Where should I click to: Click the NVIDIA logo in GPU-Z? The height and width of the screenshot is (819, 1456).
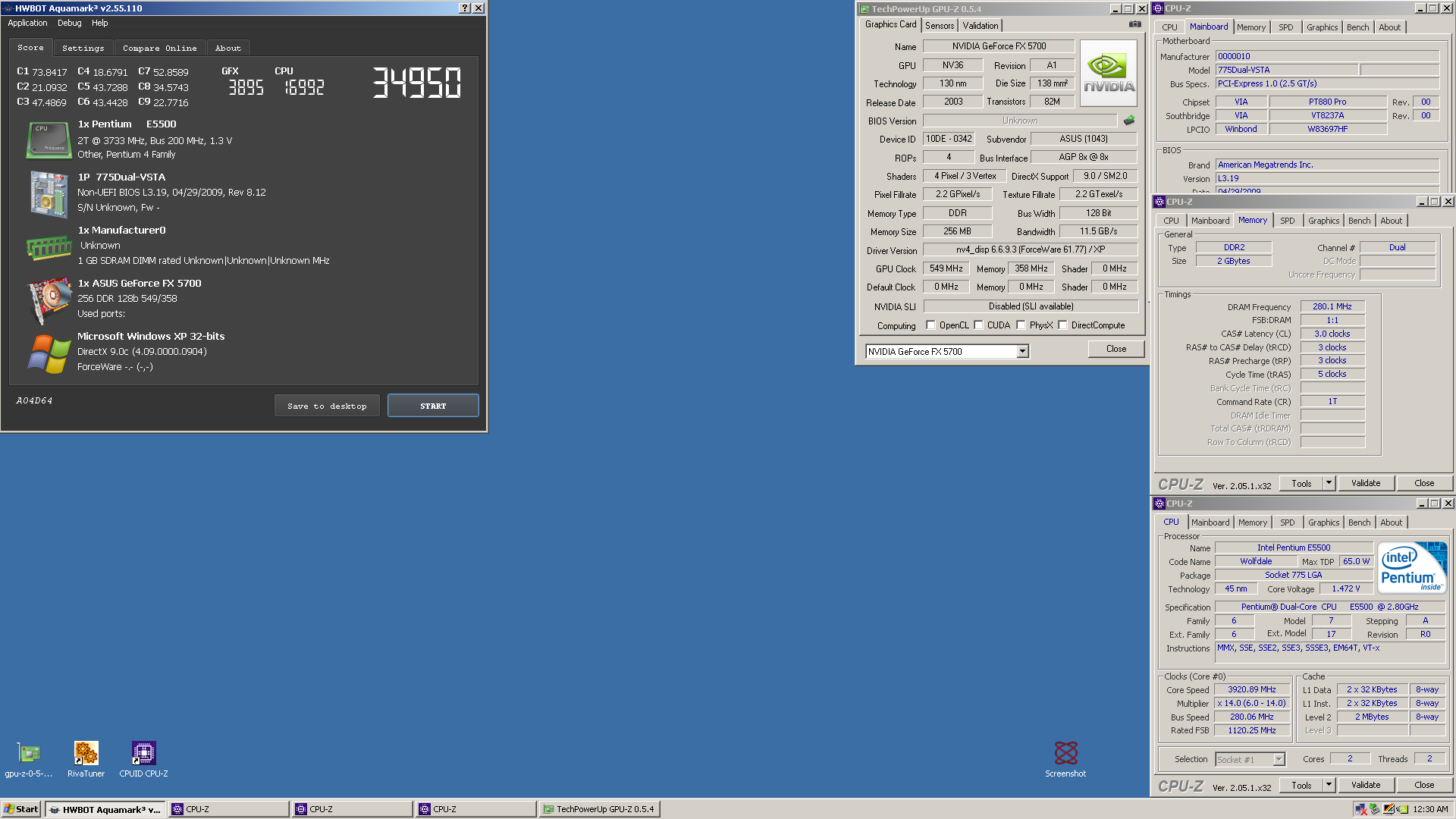click(x=1108, y=73)
